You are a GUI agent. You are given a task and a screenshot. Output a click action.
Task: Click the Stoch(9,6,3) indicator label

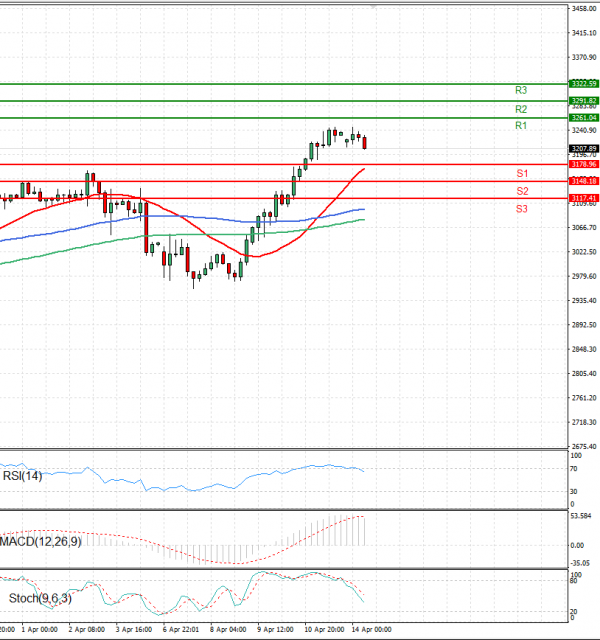coord(35,599)
